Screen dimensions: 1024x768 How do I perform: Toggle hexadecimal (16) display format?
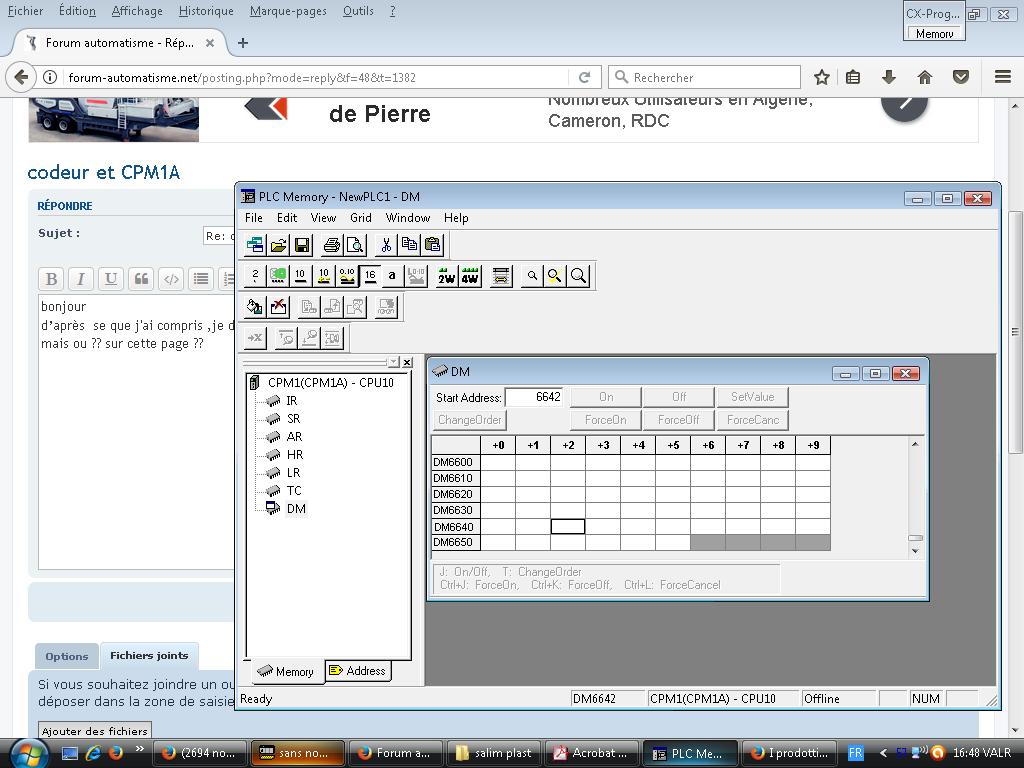[370, 276]
